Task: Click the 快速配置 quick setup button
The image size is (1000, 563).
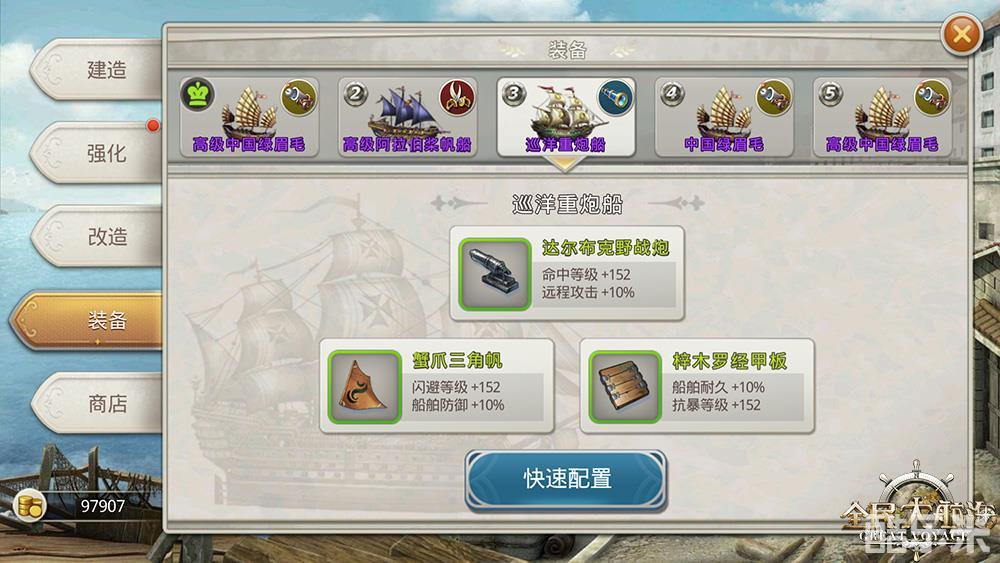Action: point(566,479)
